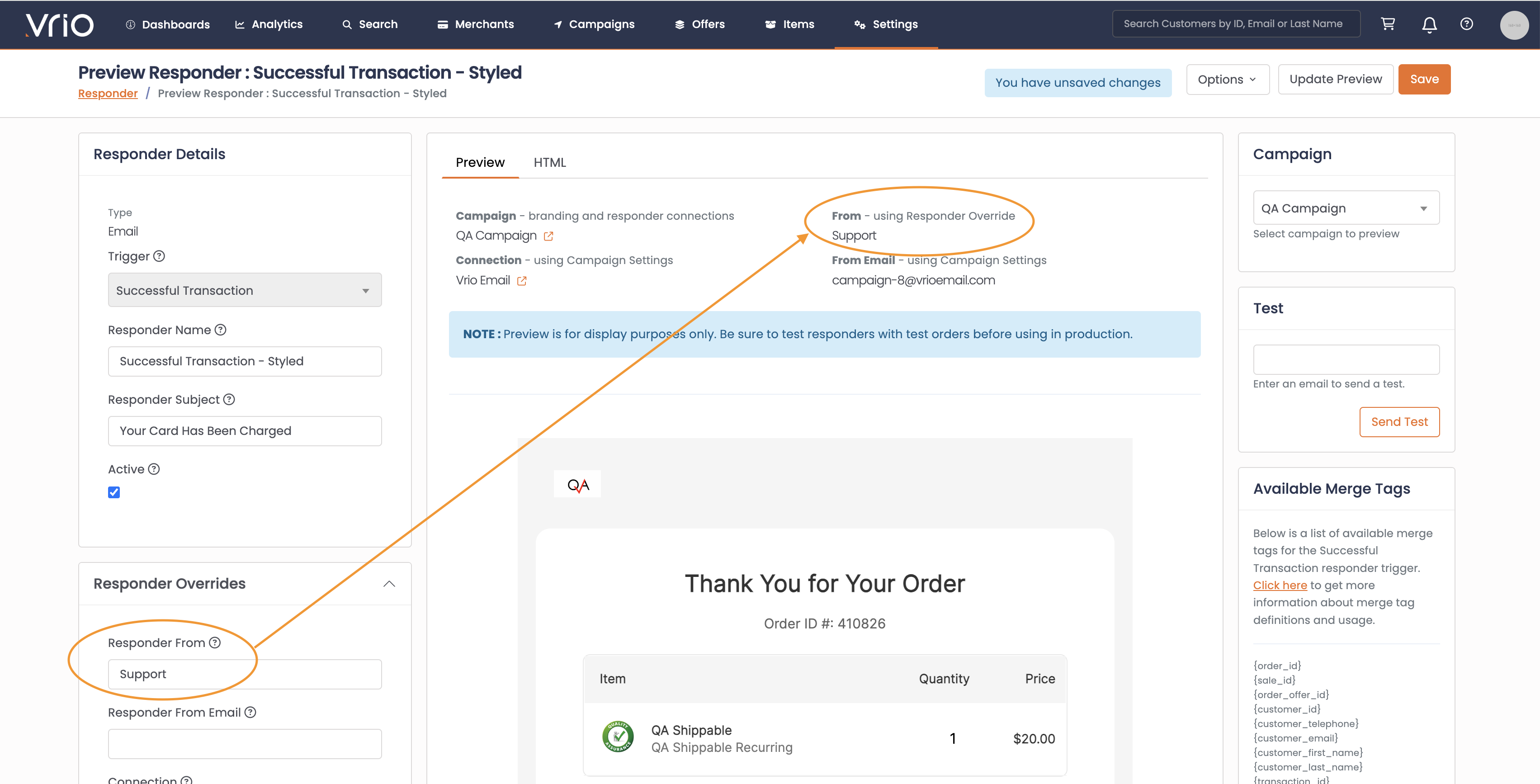Click the {customer_last_name} merge tag

coord(1308,767)
